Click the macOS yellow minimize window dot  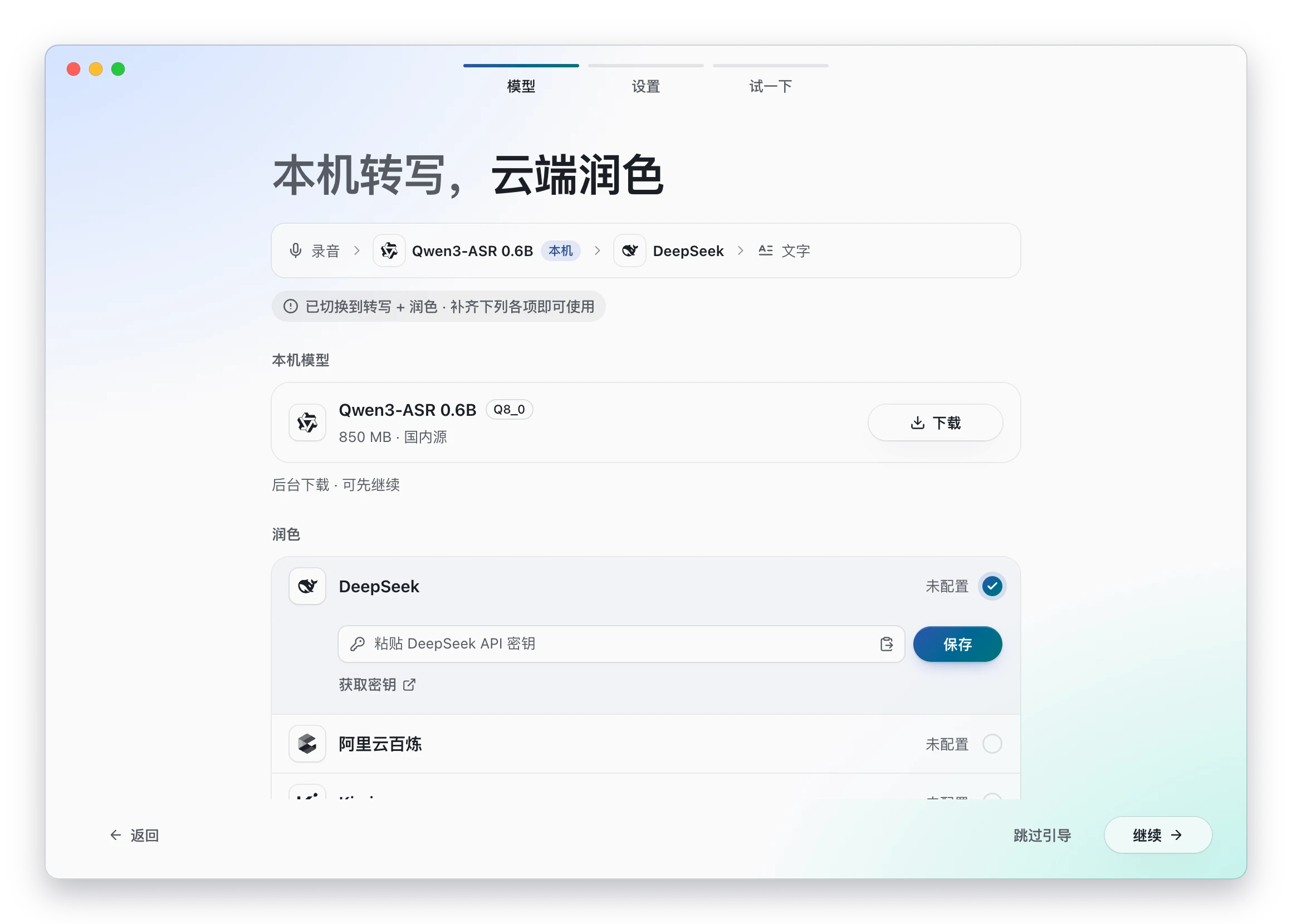coord(96,69)
